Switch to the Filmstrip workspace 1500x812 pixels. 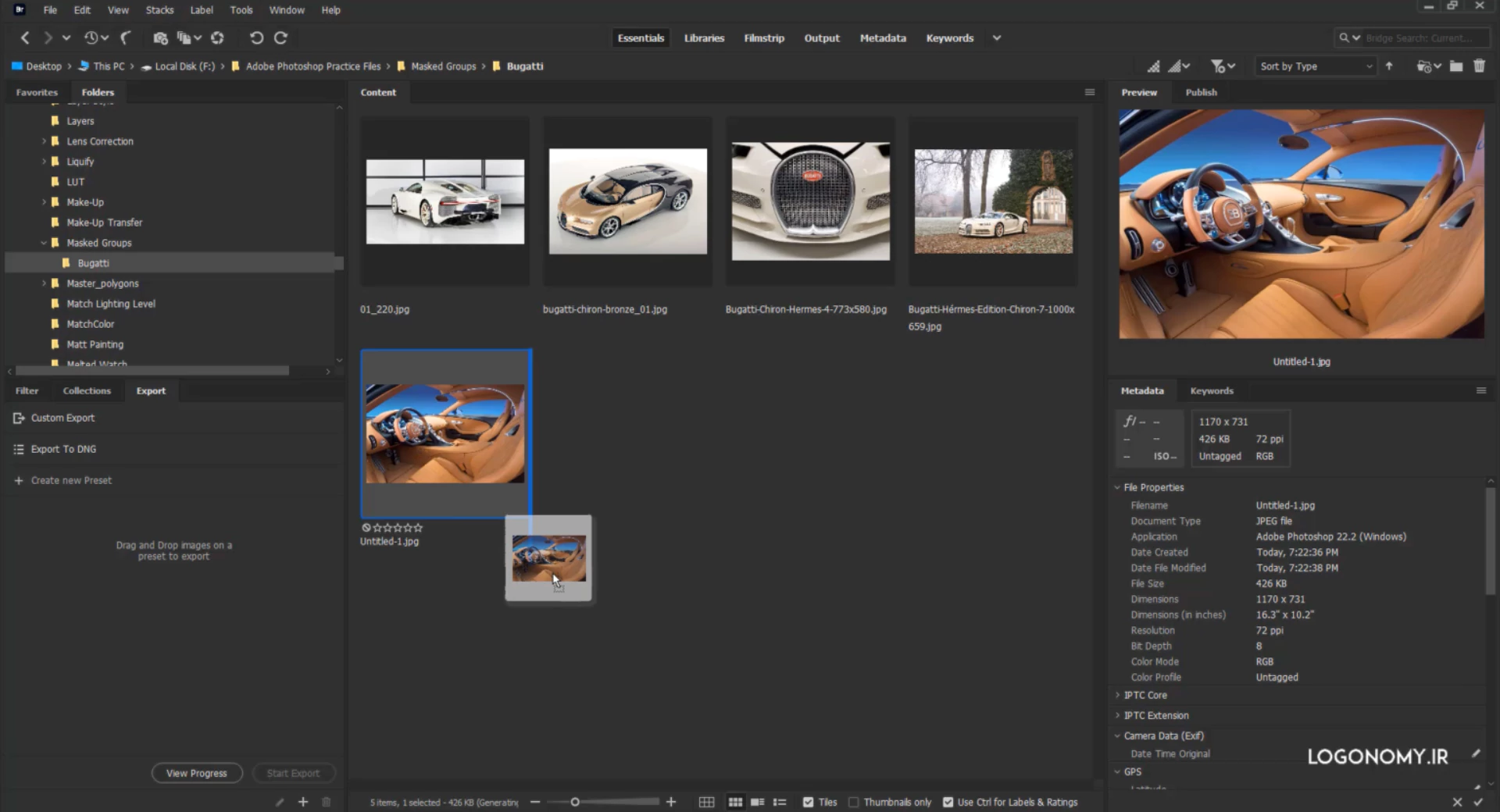coord(764,37)
